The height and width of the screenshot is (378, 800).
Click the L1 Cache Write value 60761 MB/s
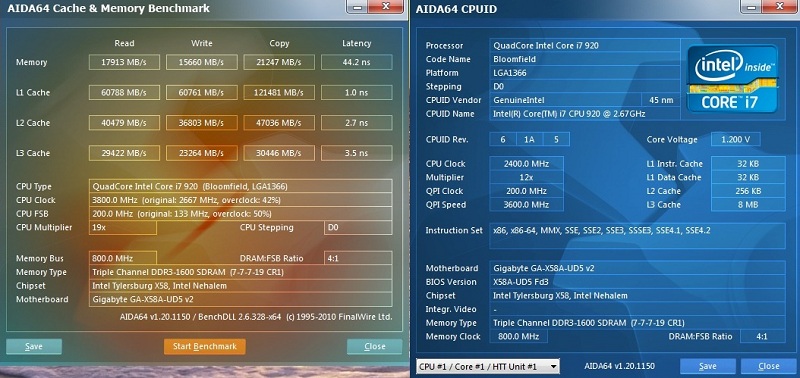click(202, 92)
